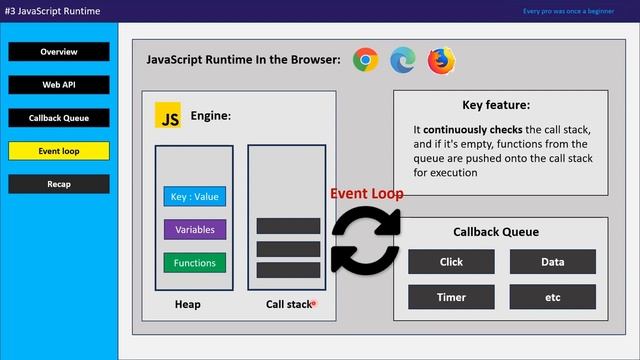The width and height of the screenshot is (640, 360).
Task: Click the Firefox browser icon
Action: [x=441, y=61]
